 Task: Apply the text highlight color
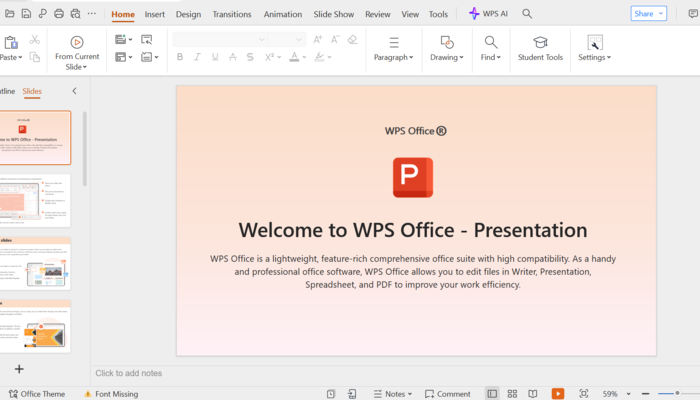[x=319, y=57]
